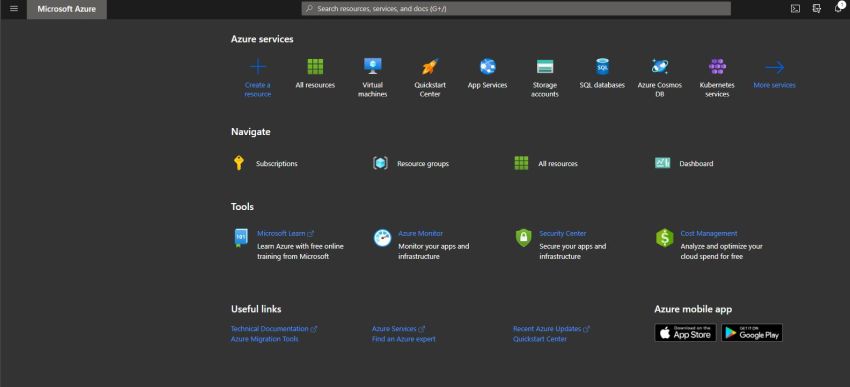Viewport: 850px width, 387px height.
Task: Open the Quickstart Center rocket icon
Action: pyautogui.click(x=430, y=67)
